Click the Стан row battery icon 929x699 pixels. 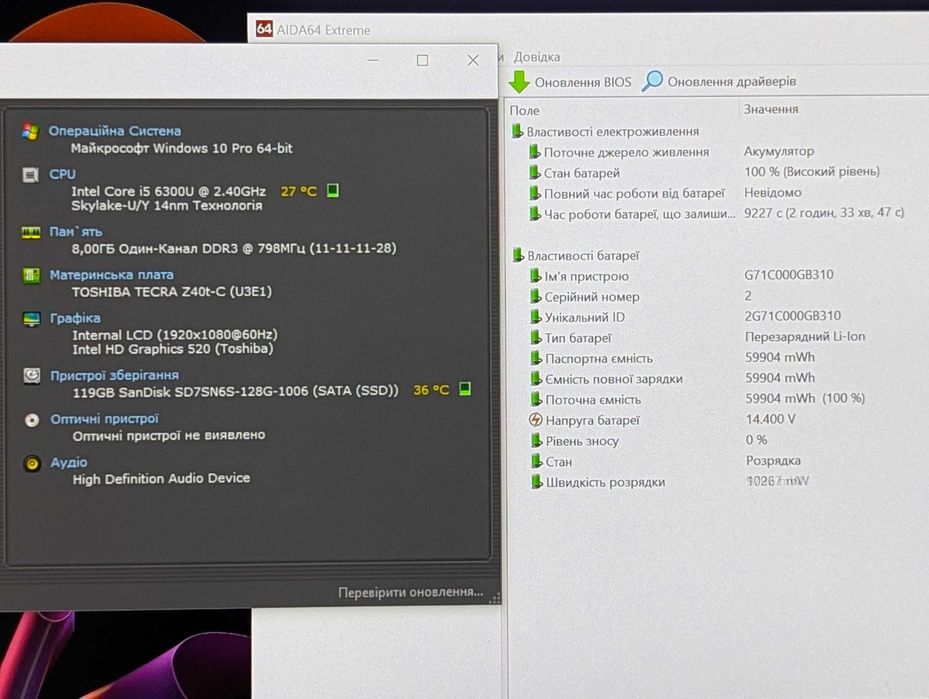tap(537, 461)
